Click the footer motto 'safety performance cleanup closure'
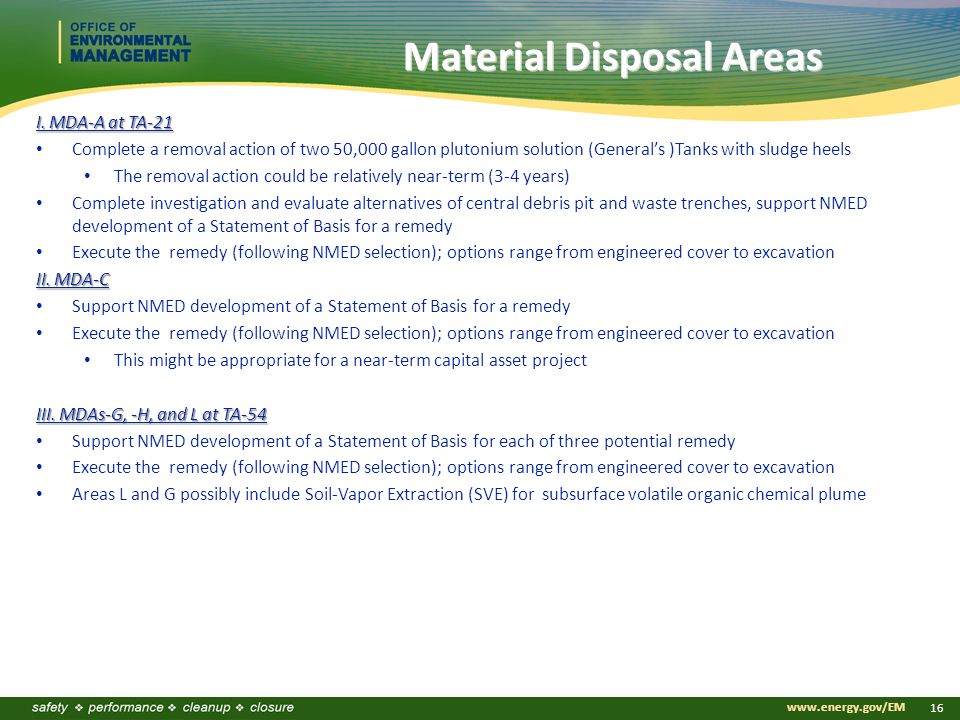This screenshot has width=960, height=720. pos(163,707)
